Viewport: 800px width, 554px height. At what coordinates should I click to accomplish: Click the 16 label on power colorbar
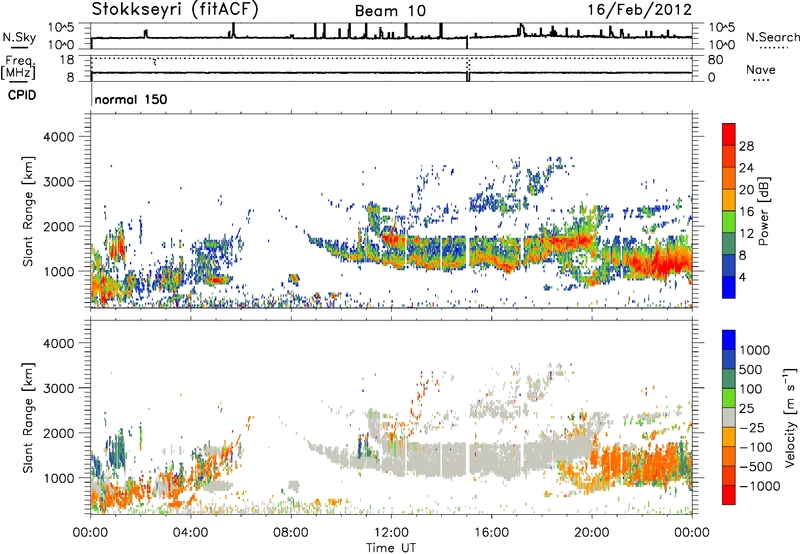point(746,212)
